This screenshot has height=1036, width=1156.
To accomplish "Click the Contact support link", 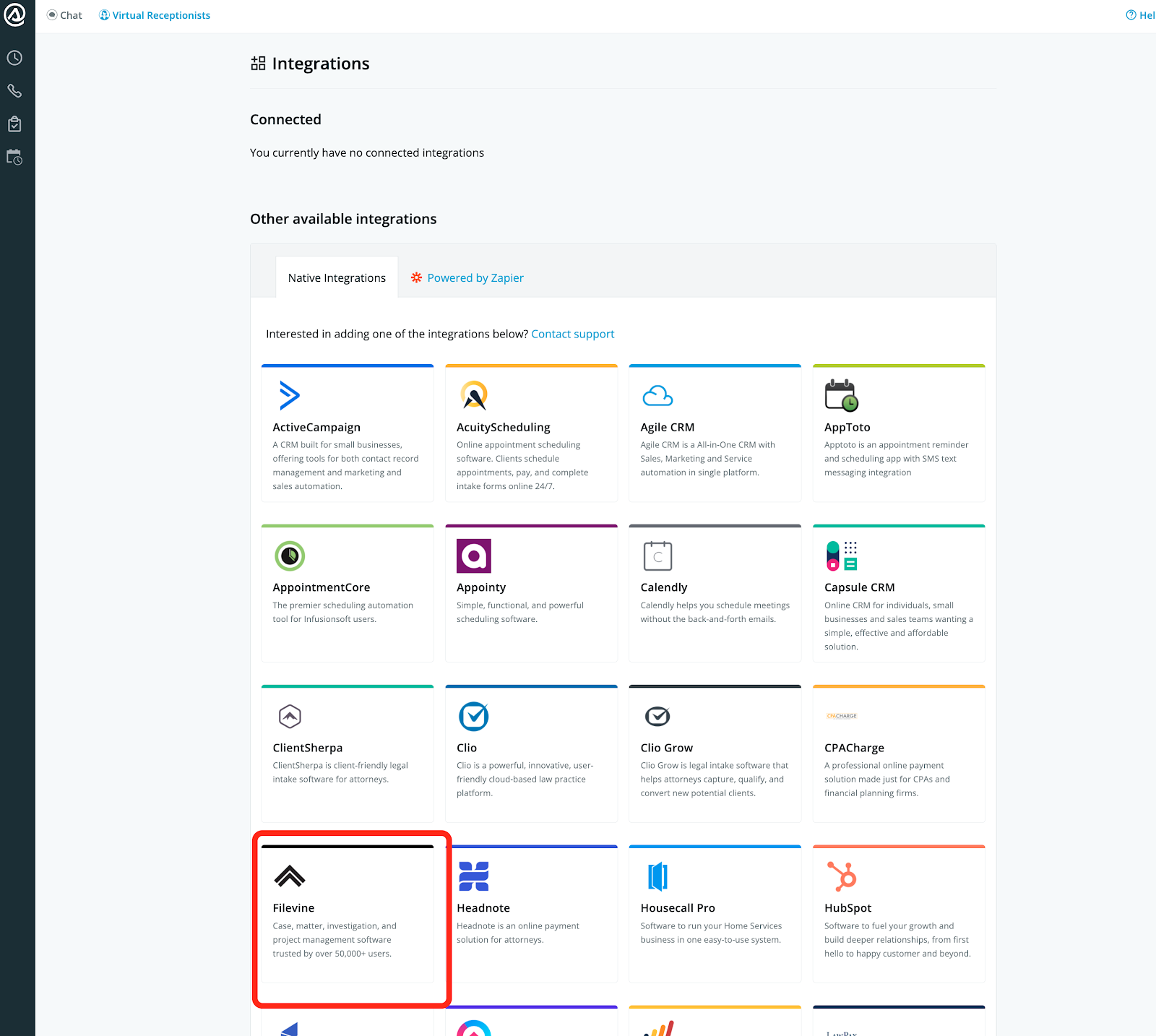I will click(572, 334).
